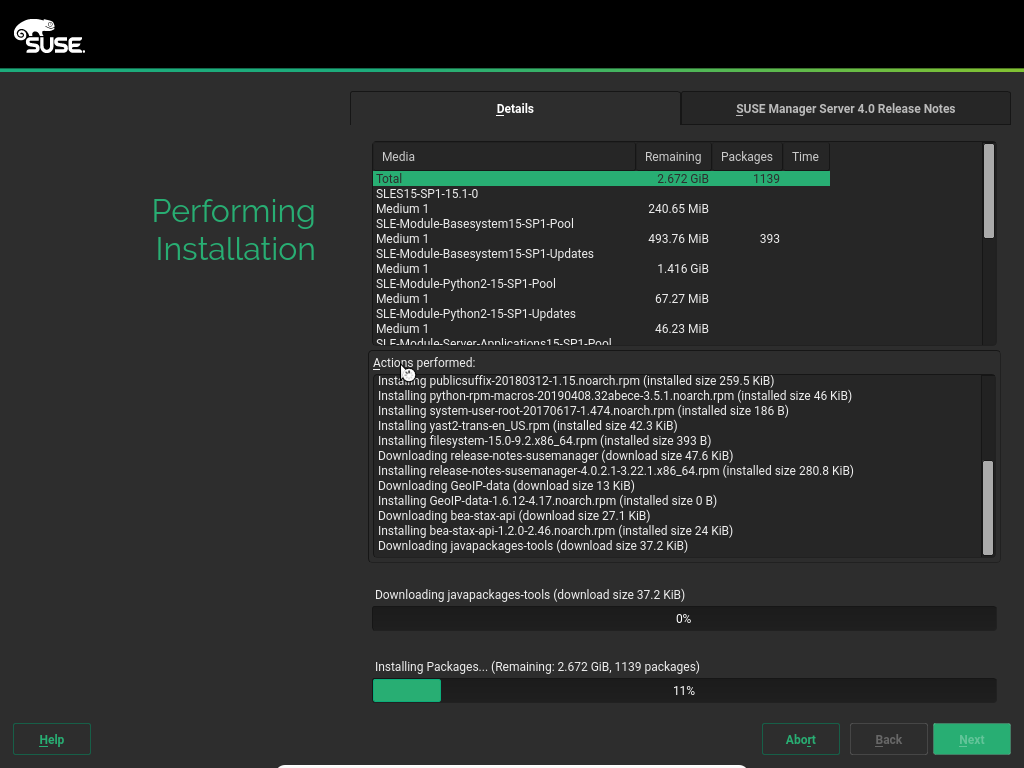Click the Downloading GeoIP-data log line
Screen dimensions: 1024x768
click(x=506, y=486)
